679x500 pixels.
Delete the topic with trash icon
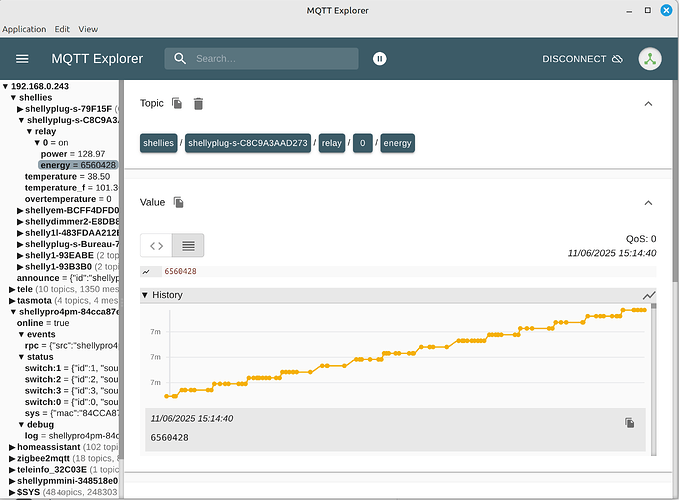(198, 103)
